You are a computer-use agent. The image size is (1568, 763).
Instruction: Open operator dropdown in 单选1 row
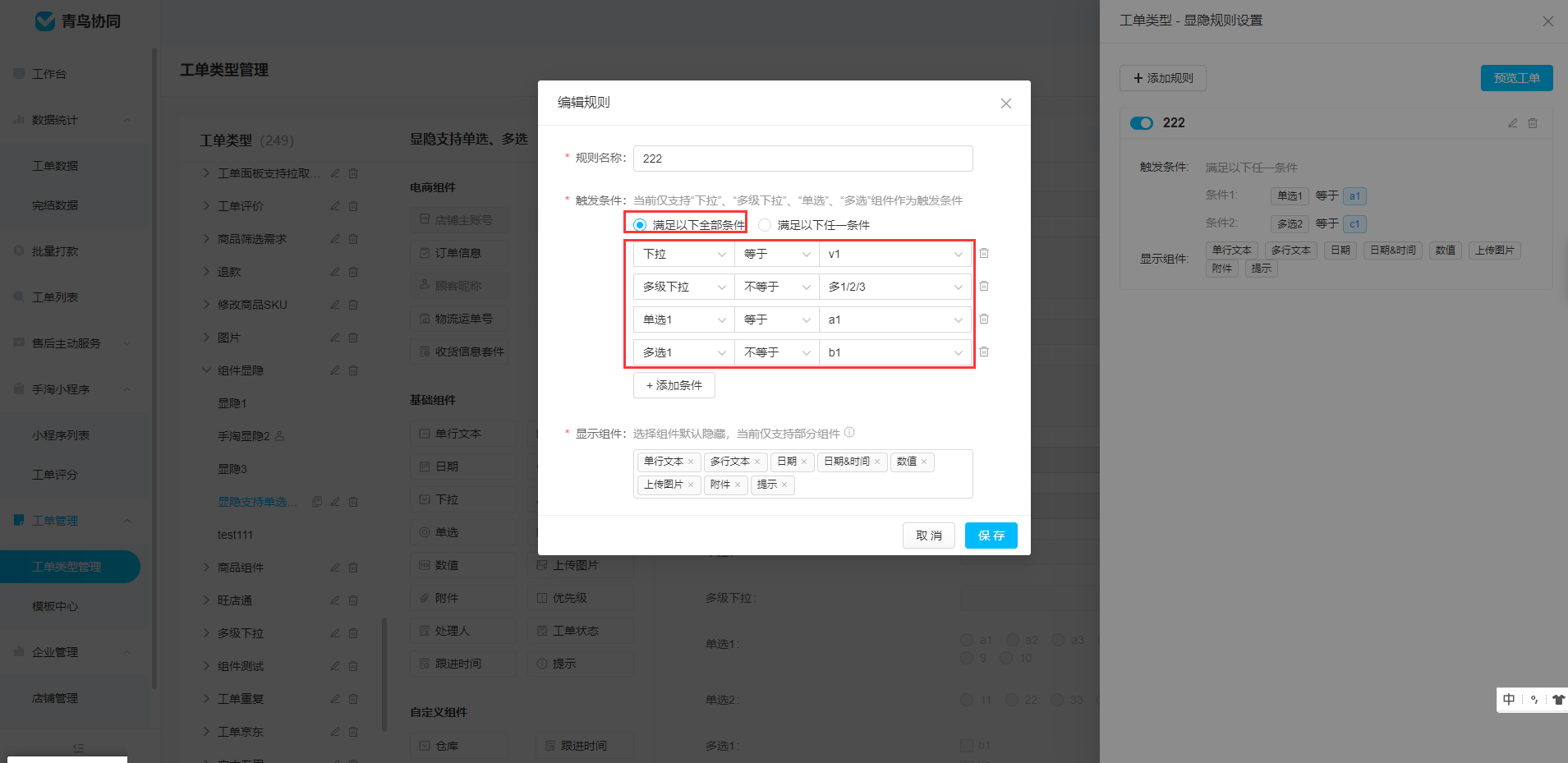pyautogui.click(x=776, y=319)
